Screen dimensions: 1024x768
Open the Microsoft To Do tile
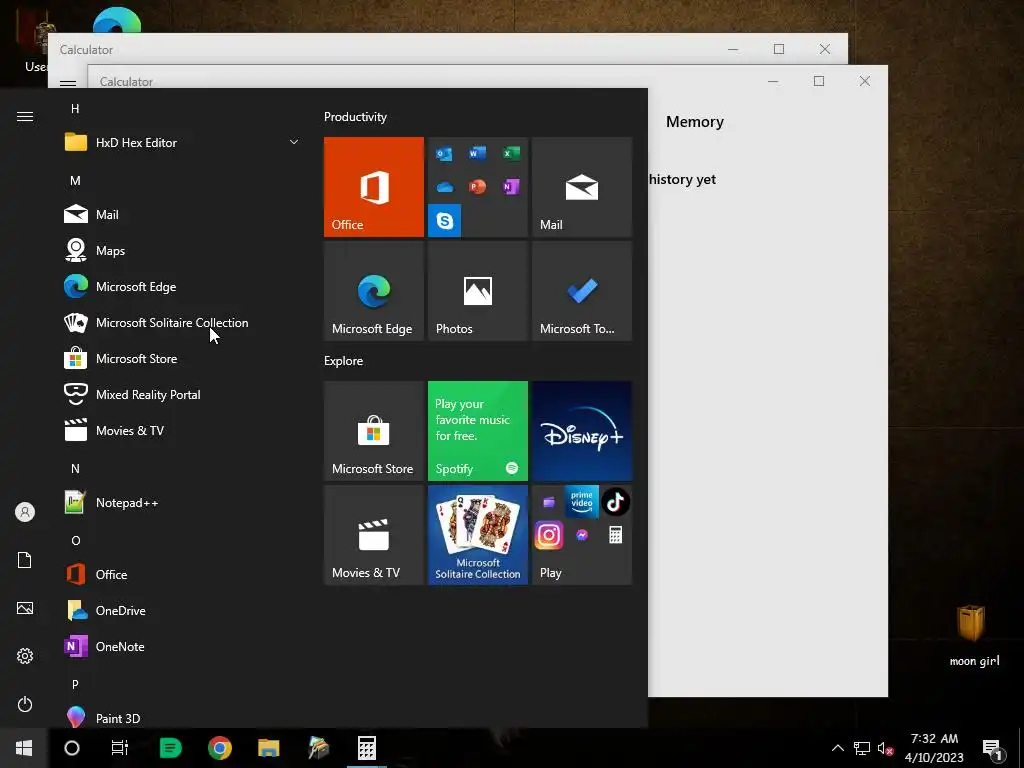click(x=582, y=291)
